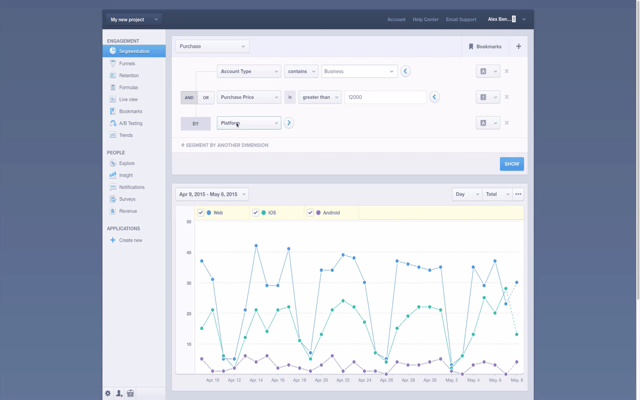Click the SHOW button
The height and width of the screenshot is (400, 640).
point(511,164)
